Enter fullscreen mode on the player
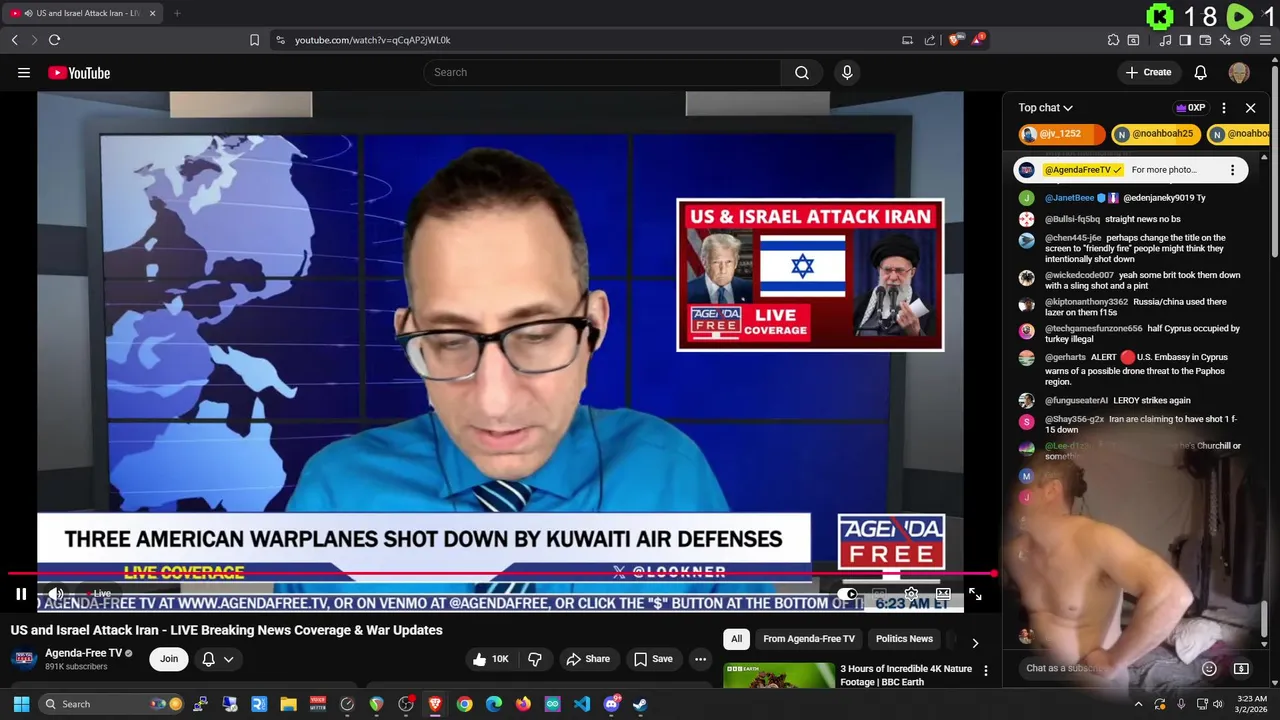Screen dimensions: 1280x720 click(975, 594)
